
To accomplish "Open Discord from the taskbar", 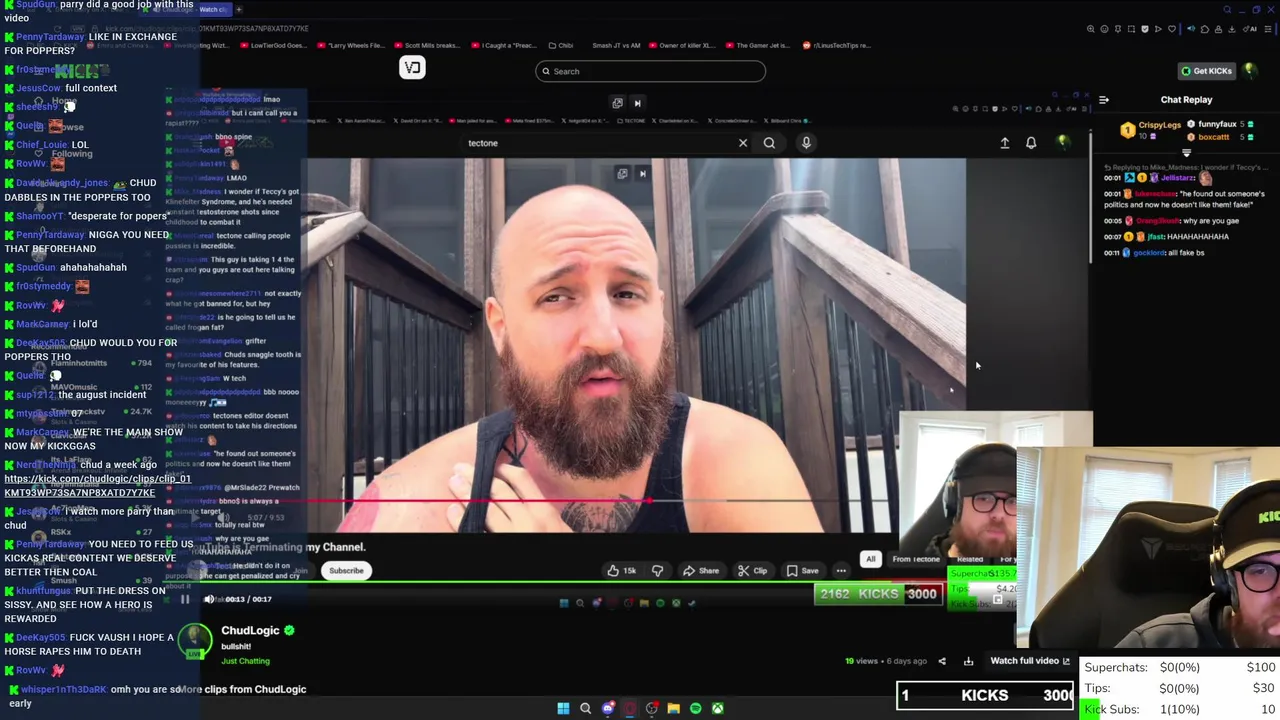I will 607,708.
